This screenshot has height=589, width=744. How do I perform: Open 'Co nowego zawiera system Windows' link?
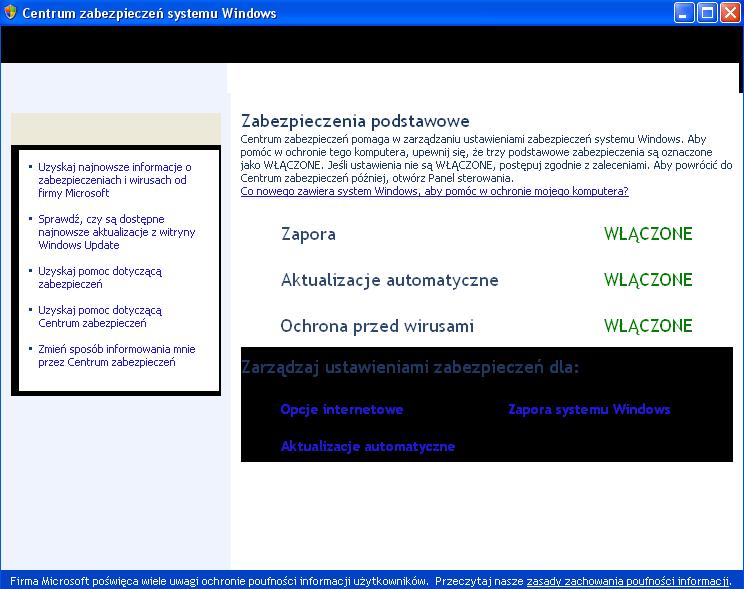tap(434, 191)
